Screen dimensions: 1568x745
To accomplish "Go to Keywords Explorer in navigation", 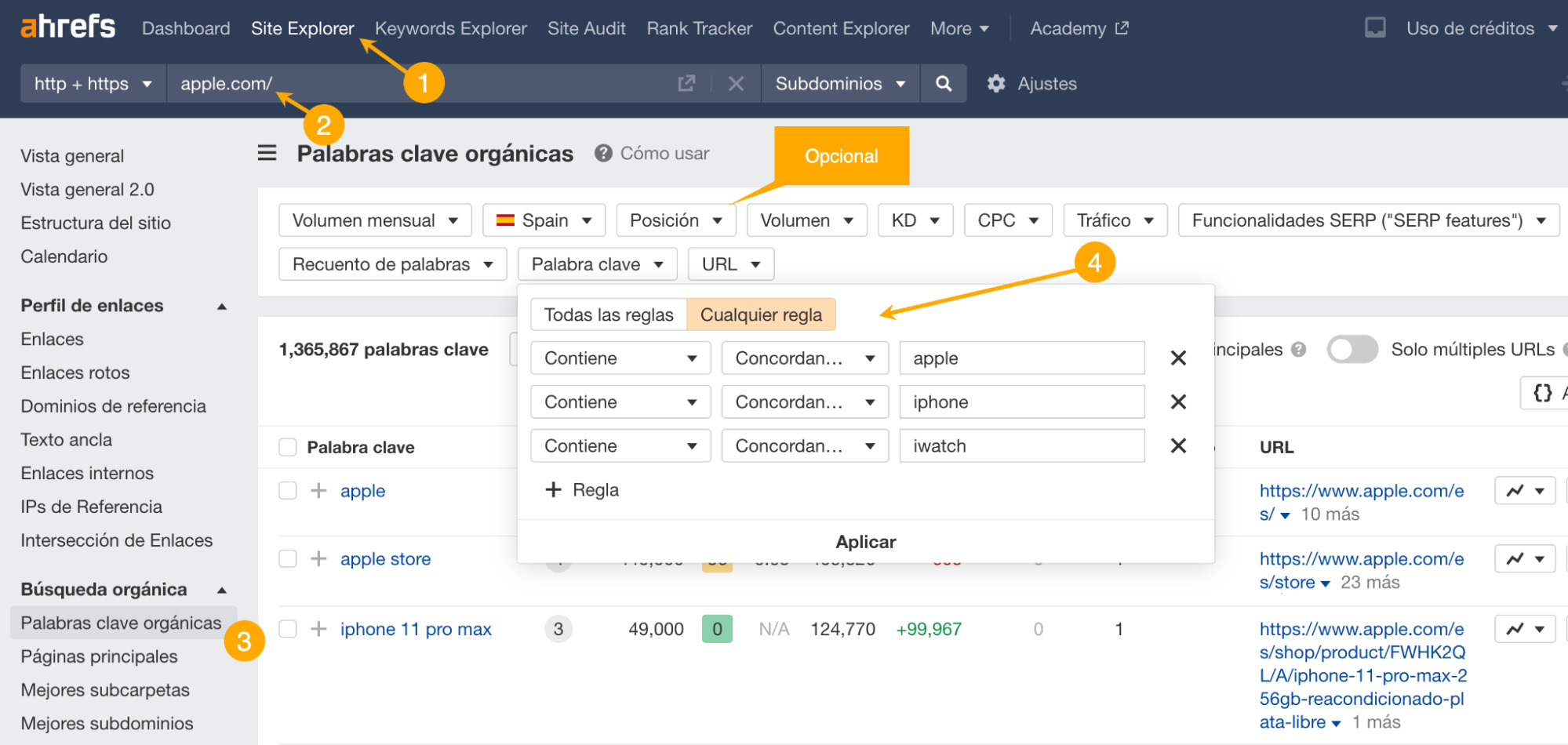I will [x=450, y=28].
